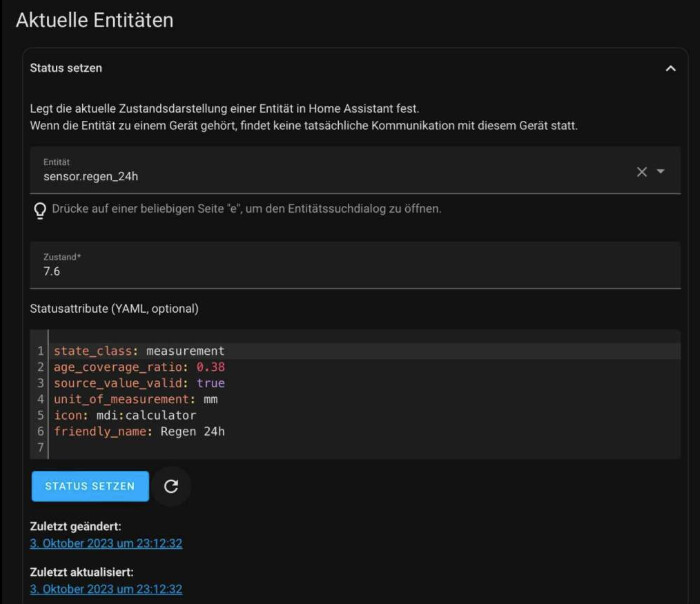Click line number 1 in editor gutter

[x=40, y=351]
